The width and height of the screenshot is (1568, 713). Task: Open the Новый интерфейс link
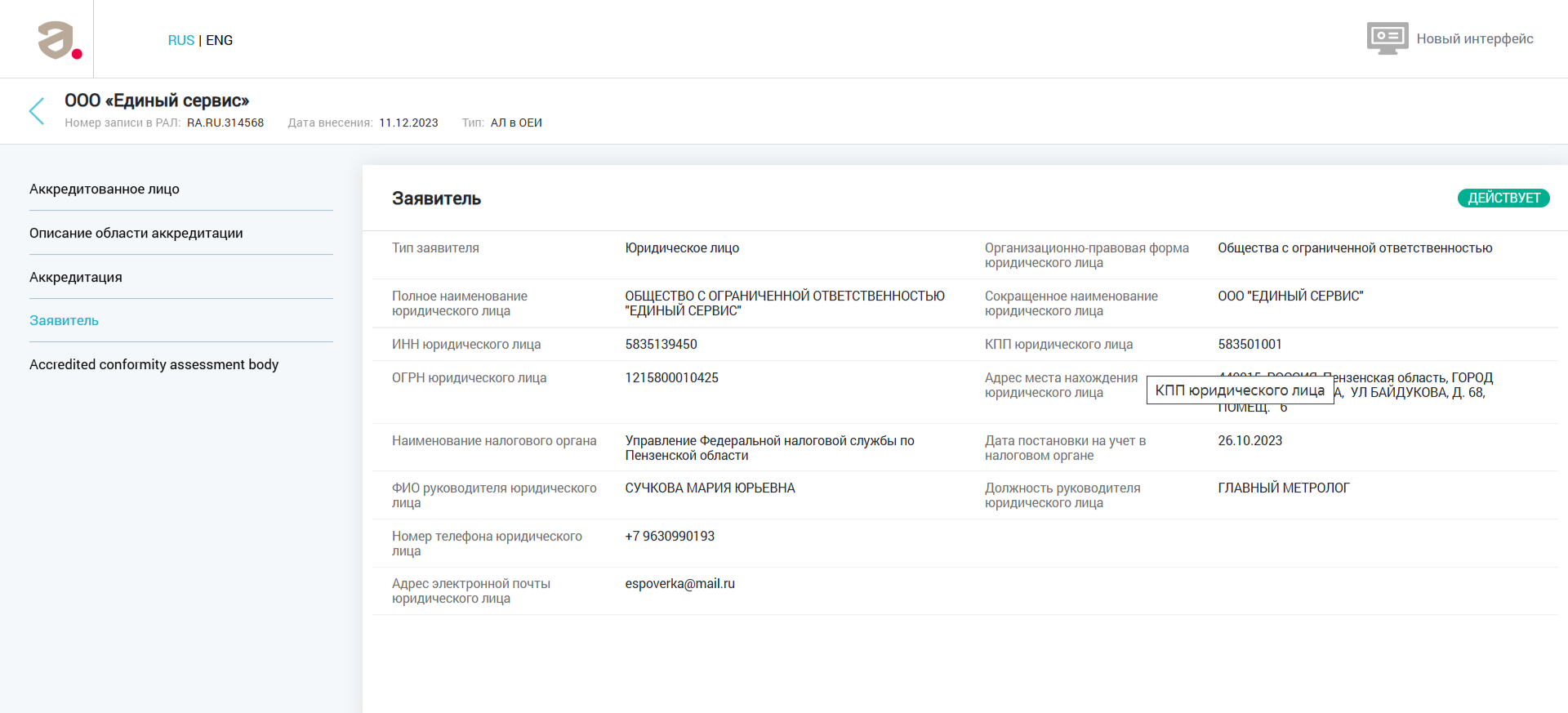(1474, 38)
